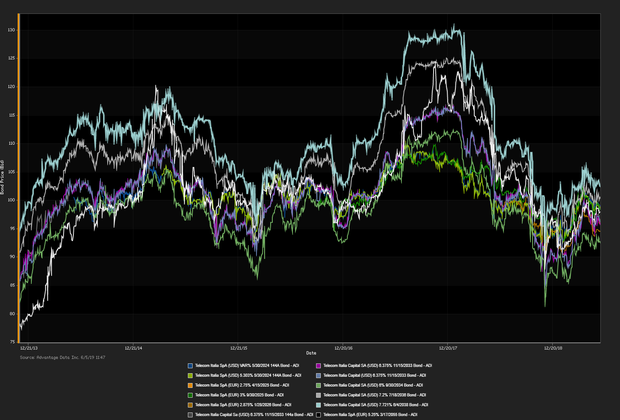Click the 'Bond Price (Bid)' y-axis title
The width and height of the screenshot is (620, 420).
[x=2, y=177]
